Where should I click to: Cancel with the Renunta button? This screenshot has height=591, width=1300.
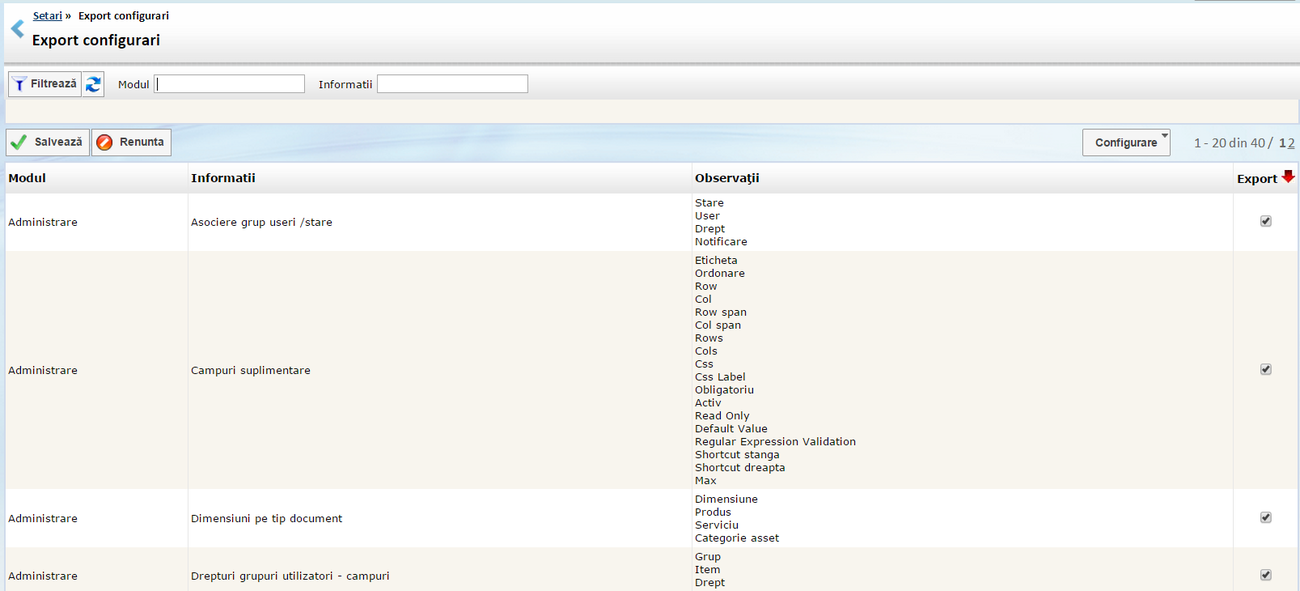[132, 142]
